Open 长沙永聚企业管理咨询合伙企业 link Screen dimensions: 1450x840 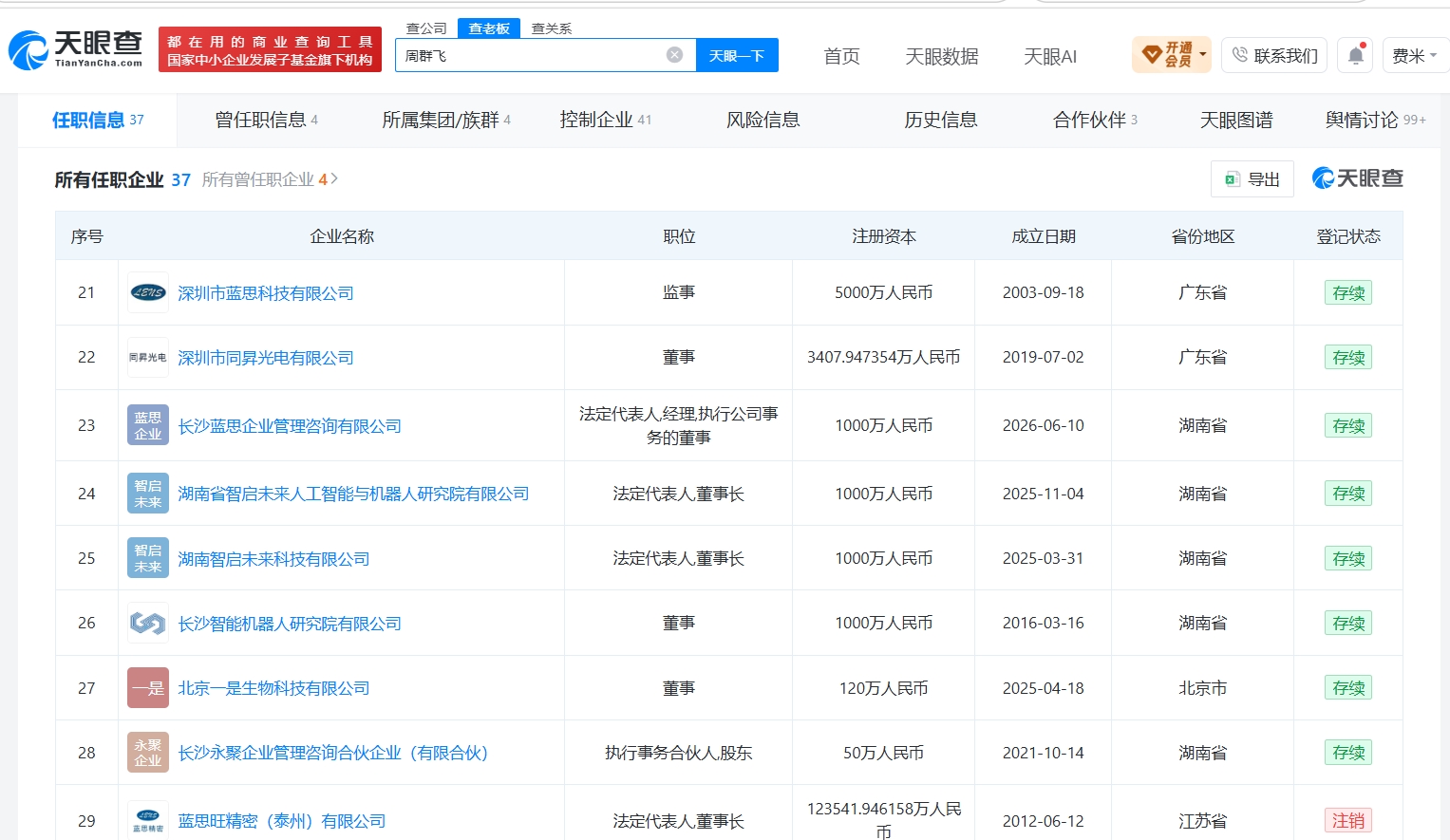[333, 753]
